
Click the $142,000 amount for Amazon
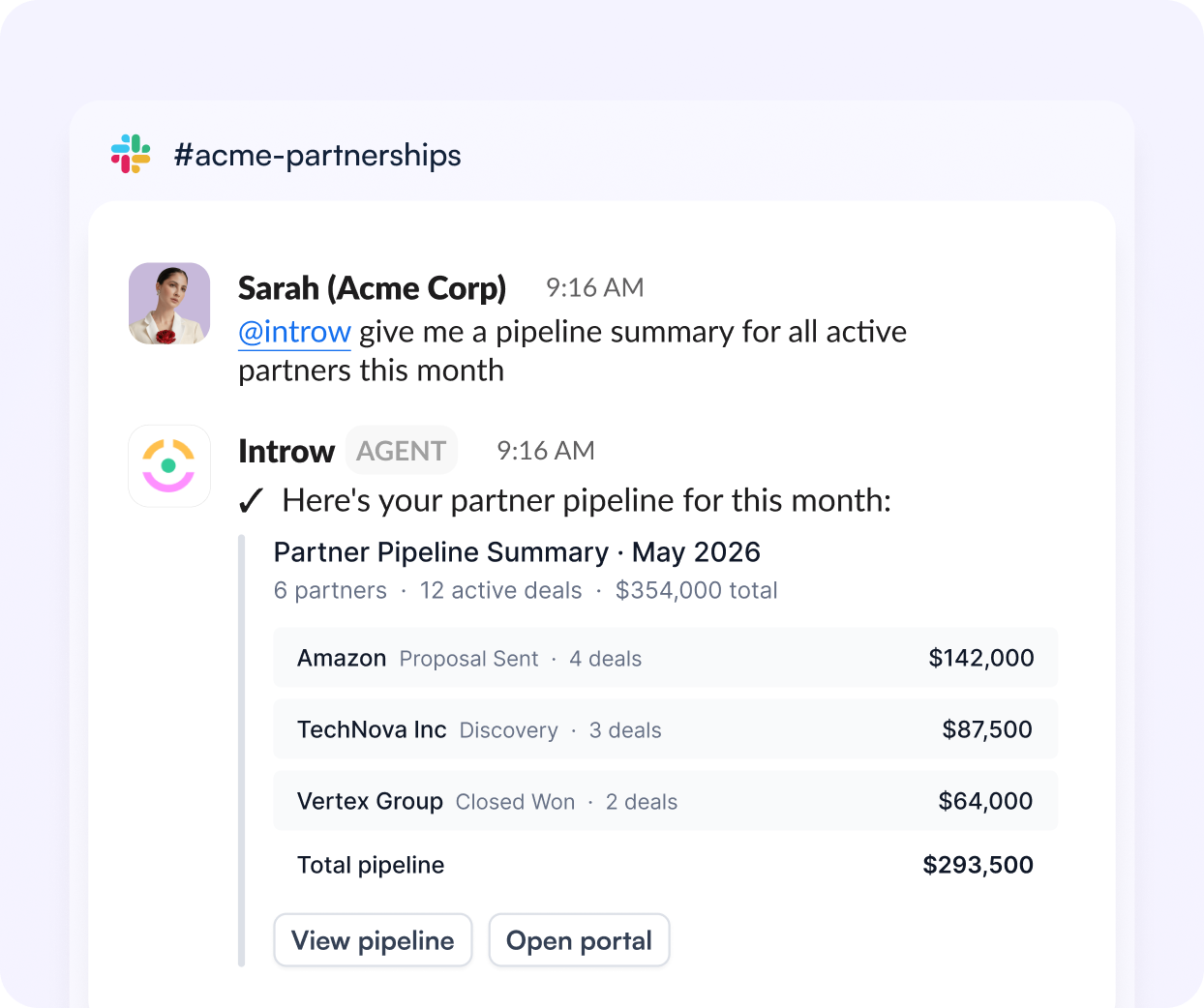(x=981, y=658)
